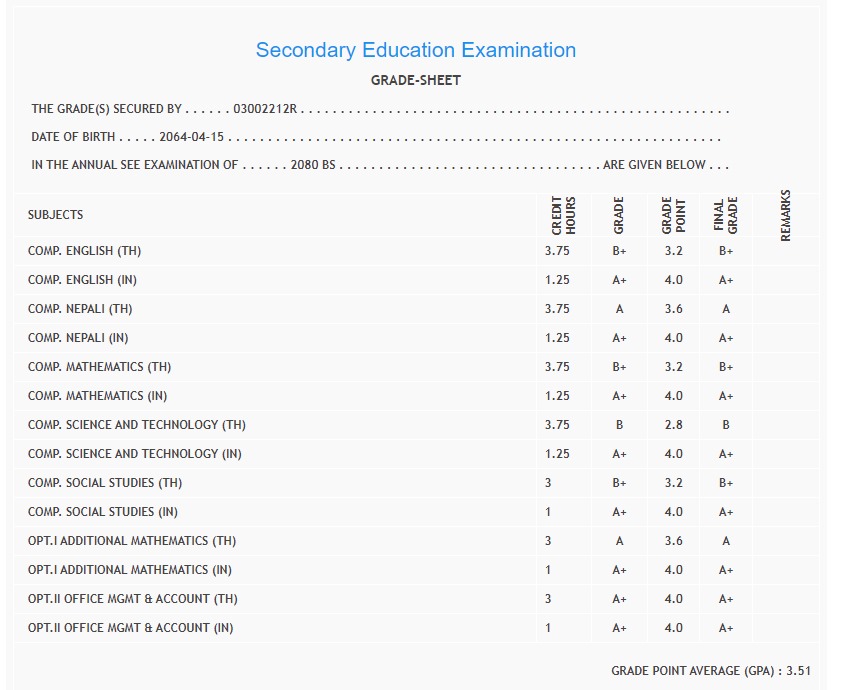
Task: Click the REMARKS column header
Action: [x=785, y=215]
